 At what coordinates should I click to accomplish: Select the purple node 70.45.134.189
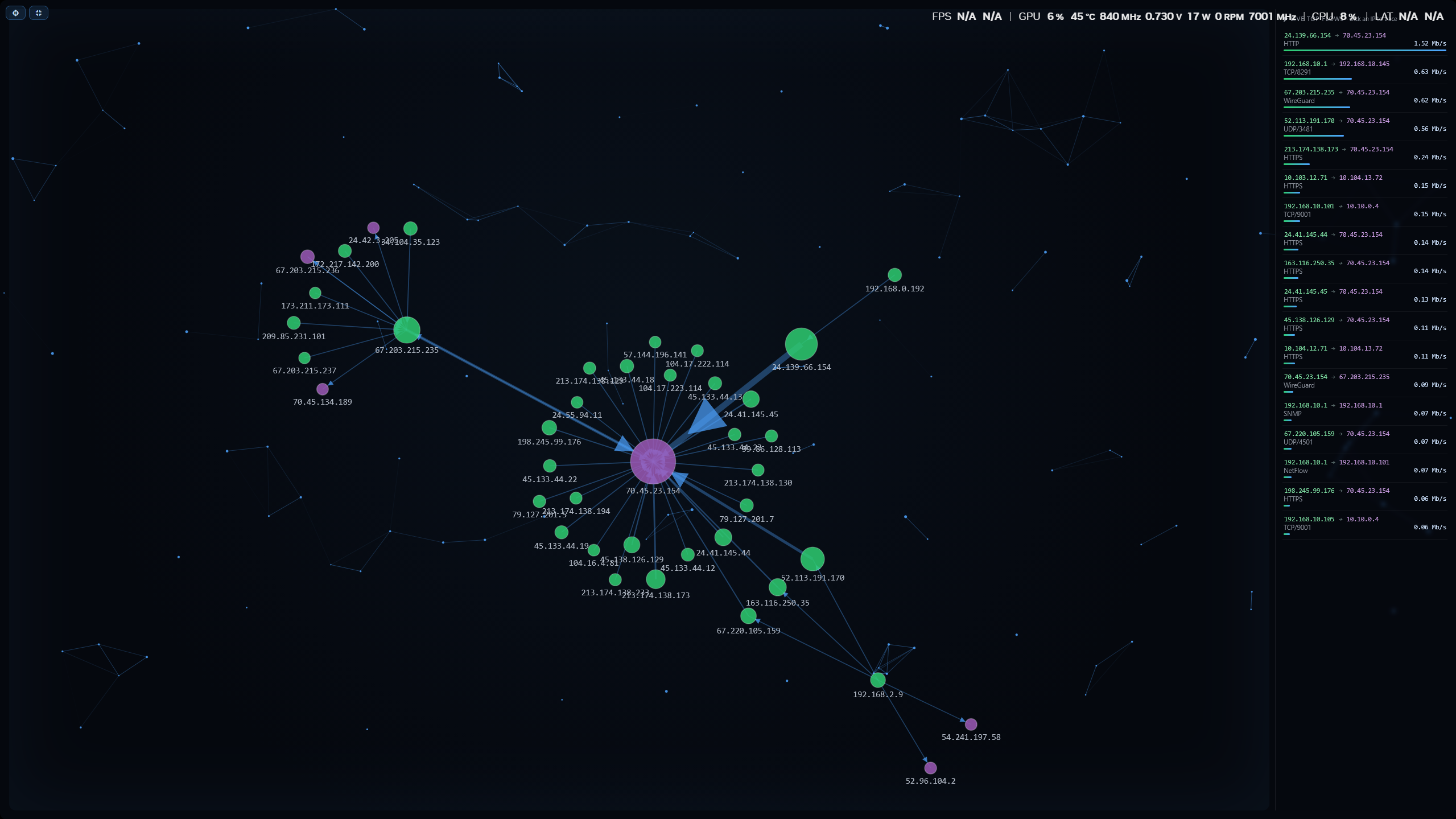[x=323, y=389]
